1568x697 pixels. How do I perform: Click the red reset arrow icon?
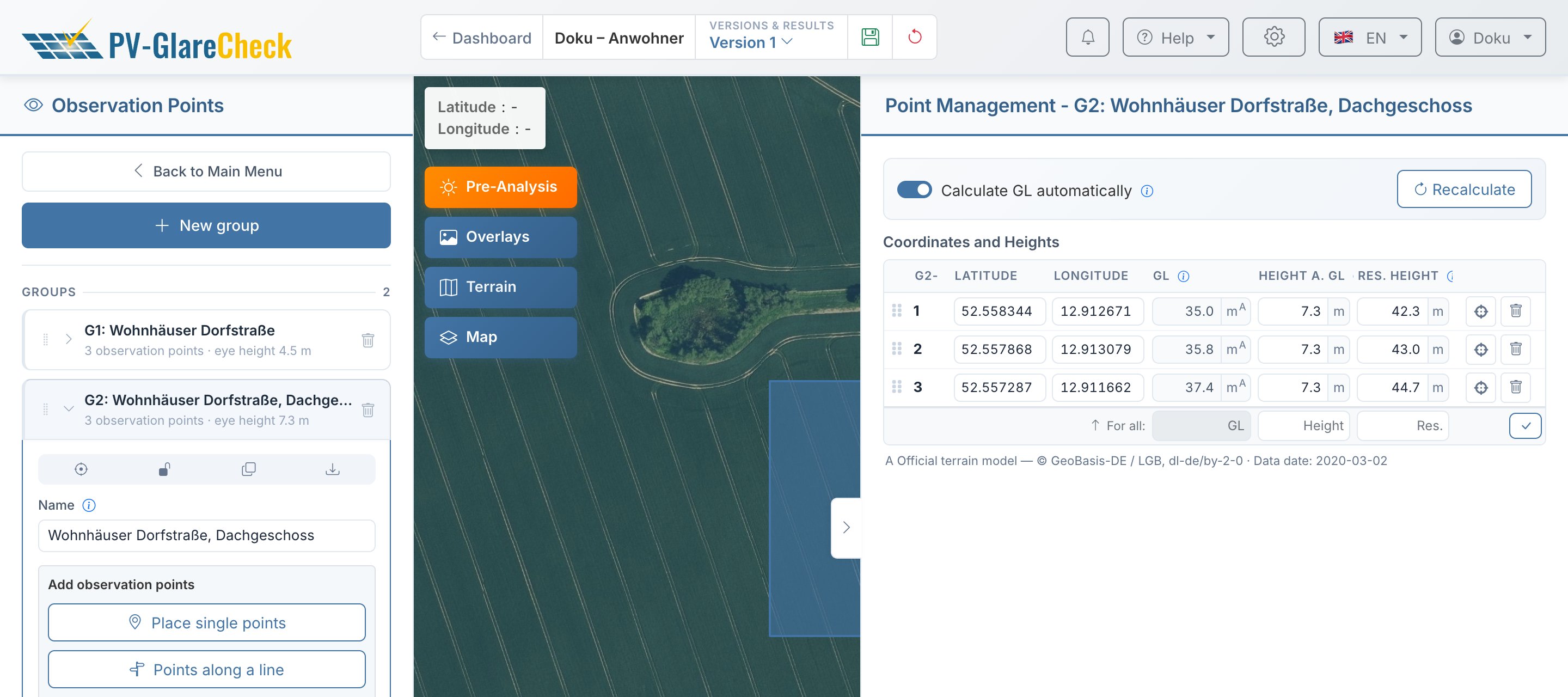click(914, 37)
